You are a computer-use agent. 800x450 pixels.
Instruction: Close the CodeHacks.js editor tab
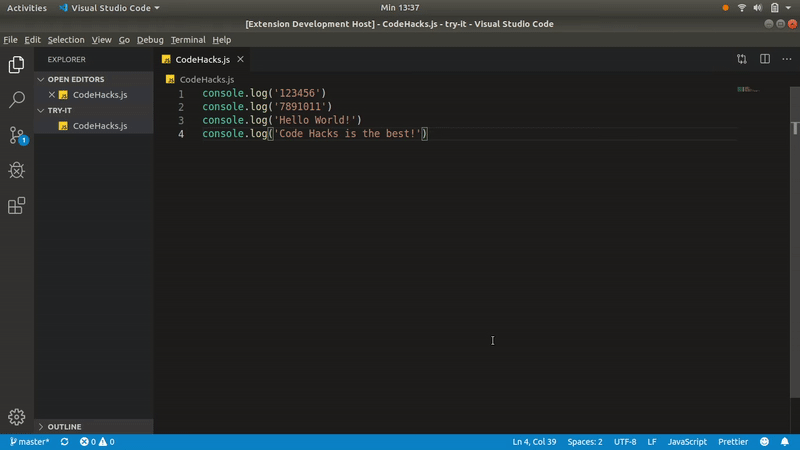tap(240, 59)
